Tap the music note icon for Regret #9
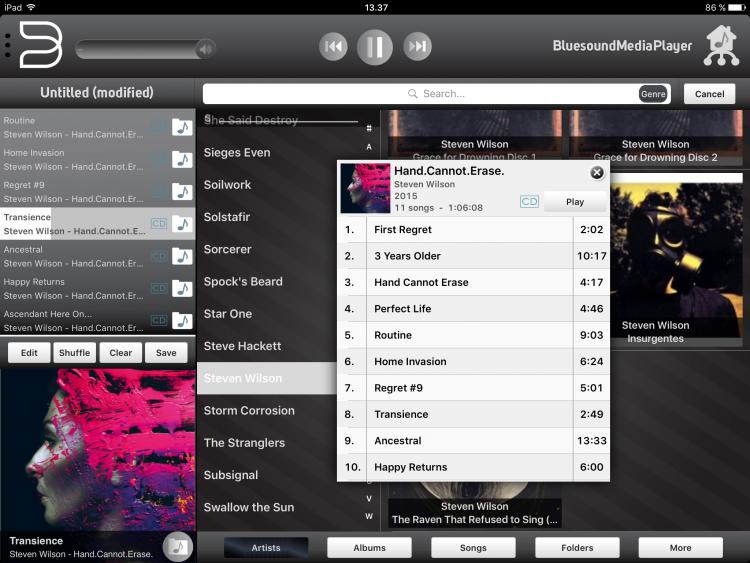The width and height of the screenshot is (750, 563). (x=182, y=191)
